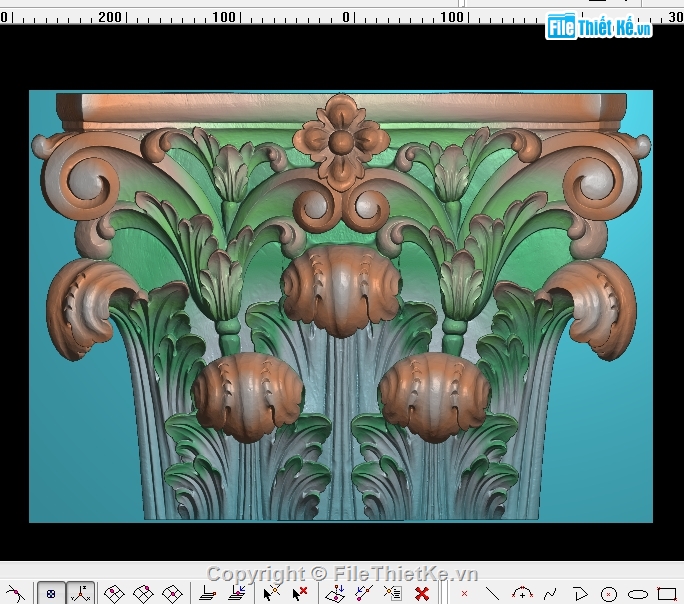The width and height of the screenshot is (684, 604).
Task: Click the Corinthian capital relief model preview
Action: point(341,306)
